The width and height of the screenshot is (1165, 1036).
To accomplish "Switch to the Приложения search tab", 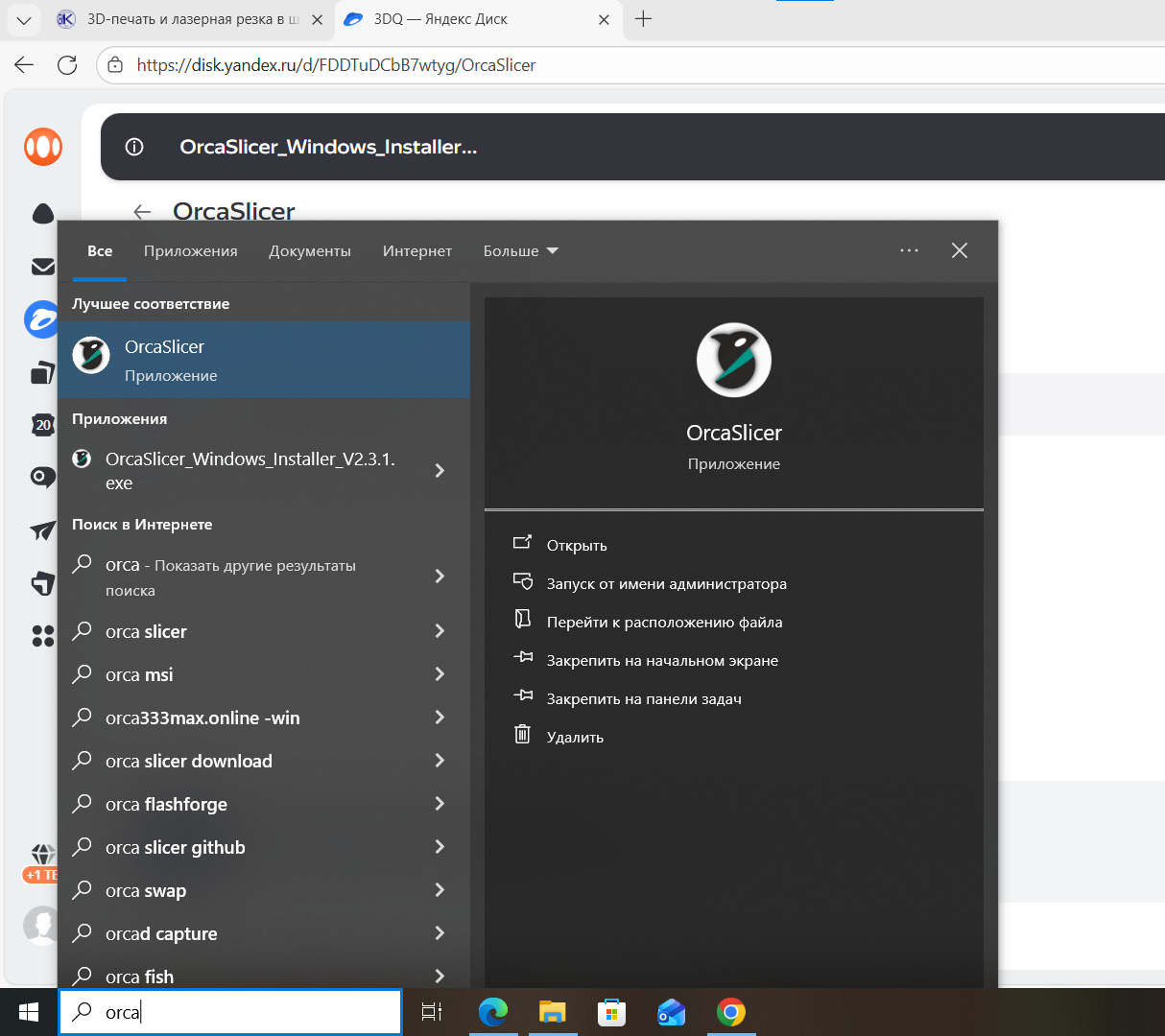I will click(191, 251).
